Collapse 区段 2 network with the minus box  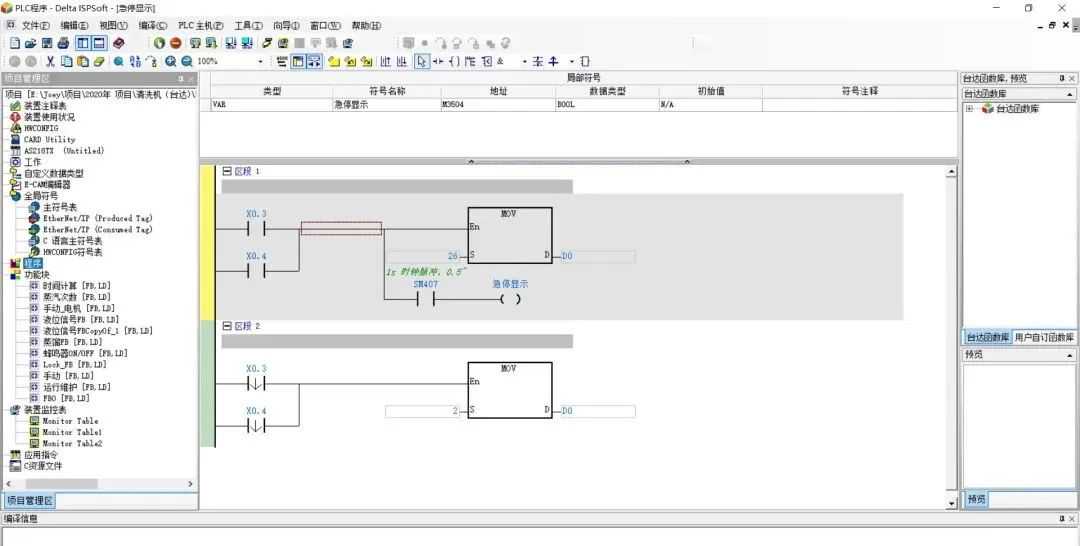click(227, 326)
